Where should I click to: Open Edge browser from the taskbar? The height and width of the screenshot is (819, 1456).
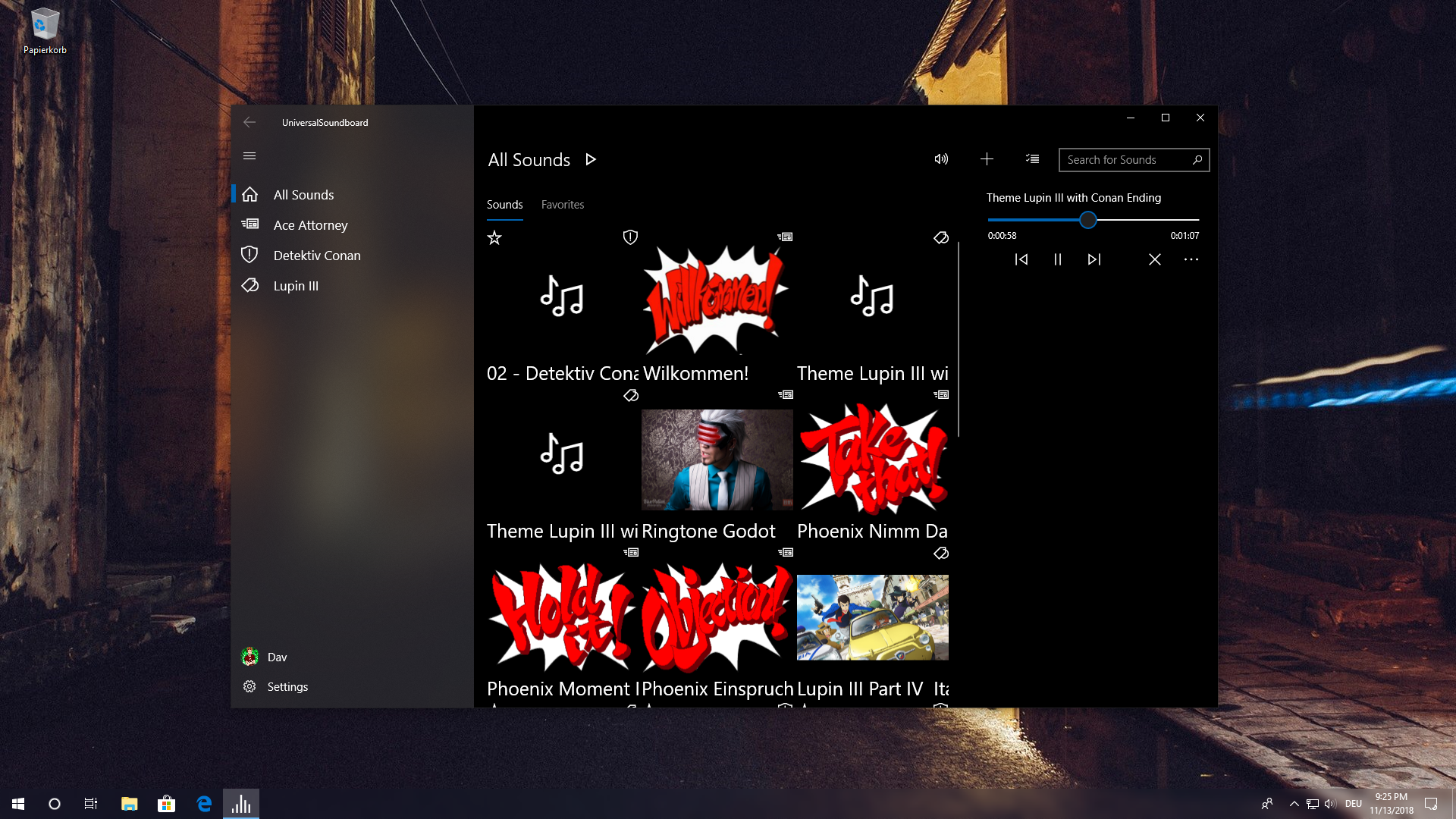[x=204, y=804]
